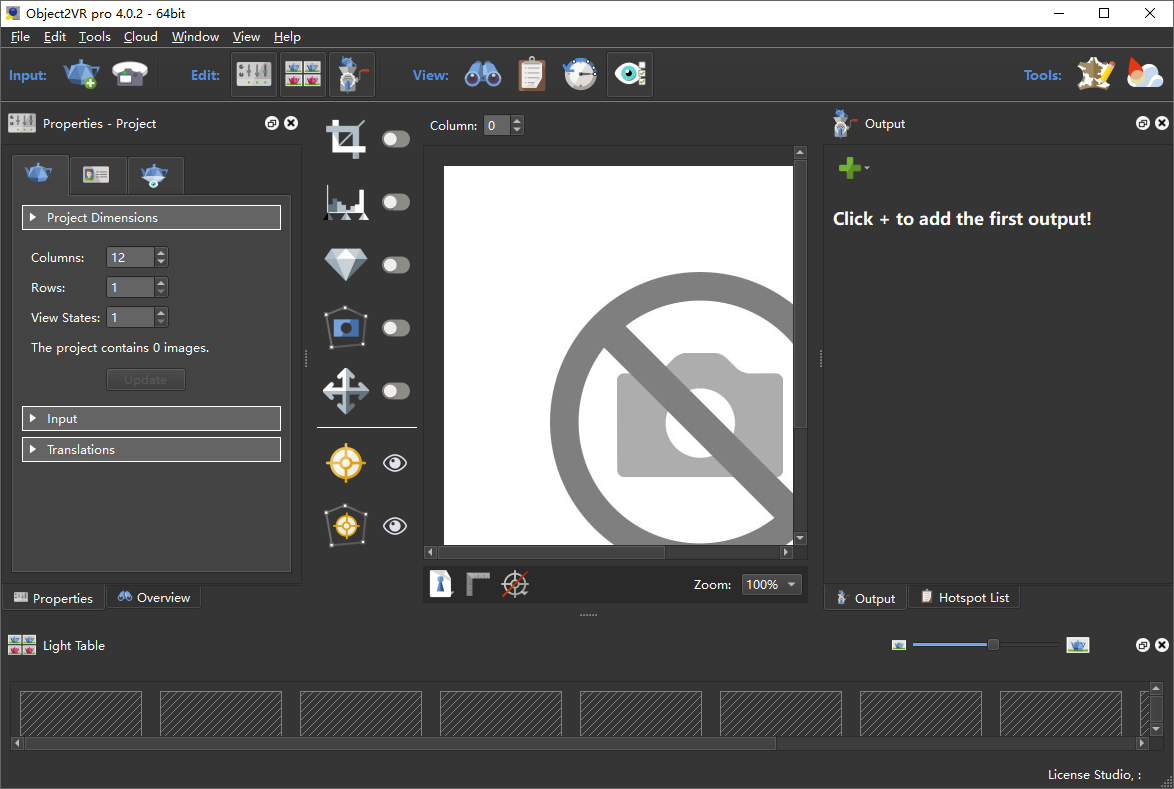Image resolution: width=1174 pixels, height=789 pixels.
Task: Click the small thumbnail size icon
Action: [x=899, y=645]
